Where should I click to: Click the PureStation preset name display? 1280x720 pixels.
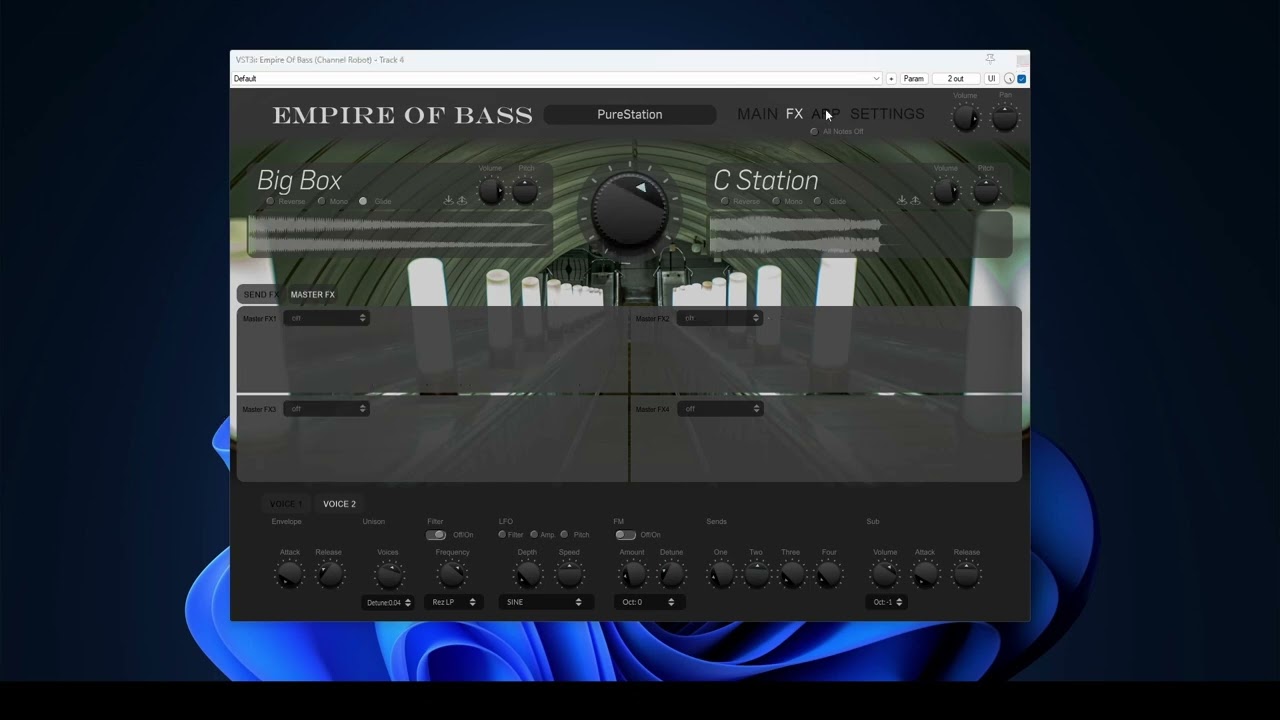(630, 115)
